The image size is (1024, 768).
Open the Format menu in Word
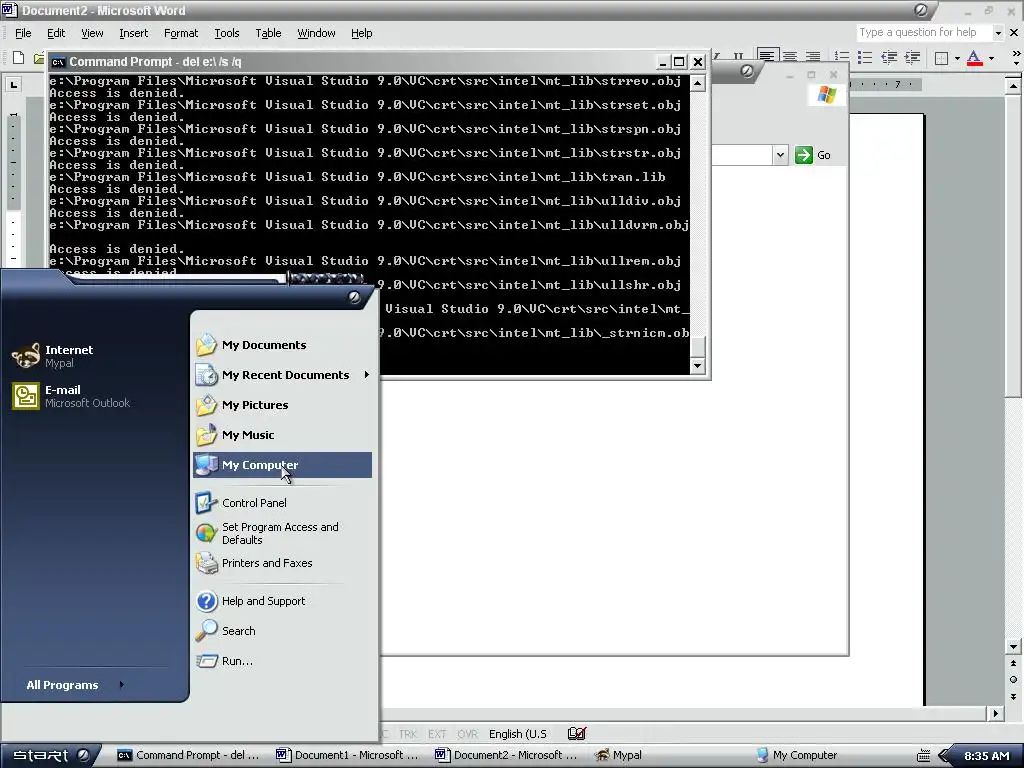pyautogui.click(x=181, y=33)
